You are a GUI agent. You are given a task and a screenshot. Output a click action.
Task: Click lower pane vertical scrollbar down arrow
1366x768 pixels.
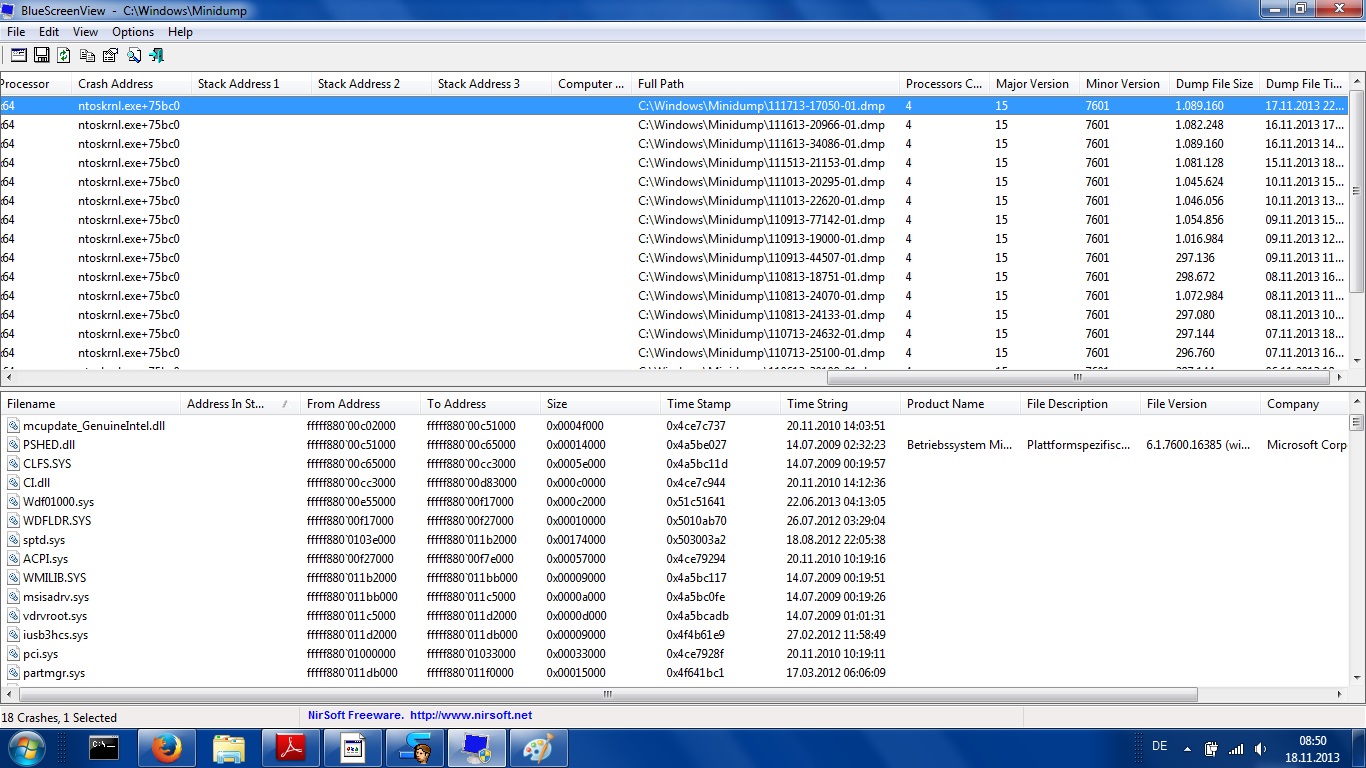pos(1357,677)
